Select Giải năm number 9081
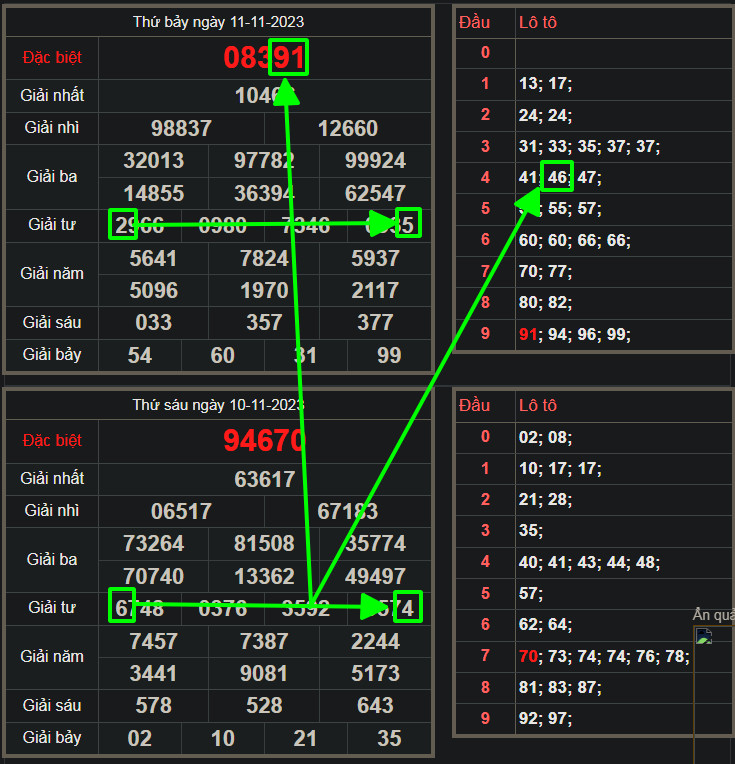The width and height of the screenshot is (735, 764). click(264, 673)
